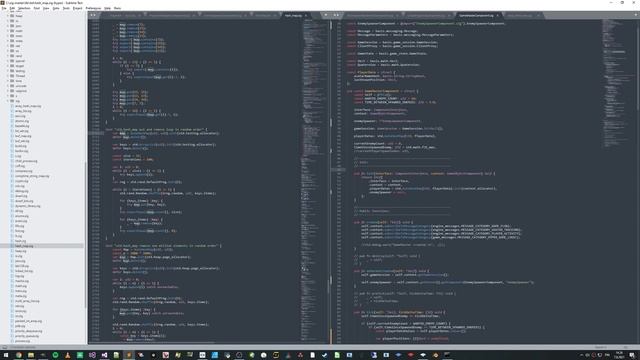The height and width of the screenshot is (360, 640).
Task: Open heap.zig from the sidebar
Action: (20, 251)
